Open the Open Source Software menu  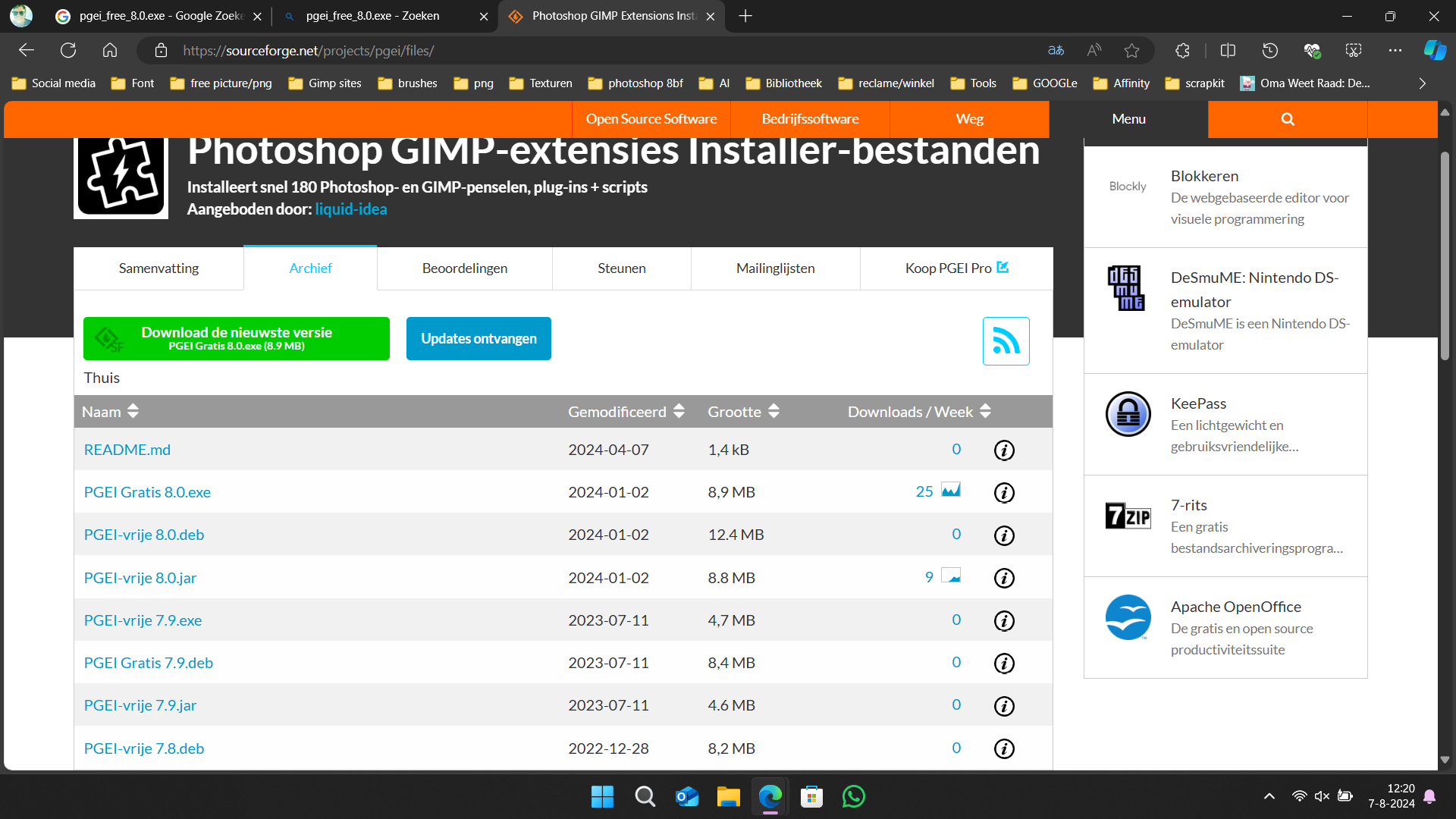[x=651, y=119]
